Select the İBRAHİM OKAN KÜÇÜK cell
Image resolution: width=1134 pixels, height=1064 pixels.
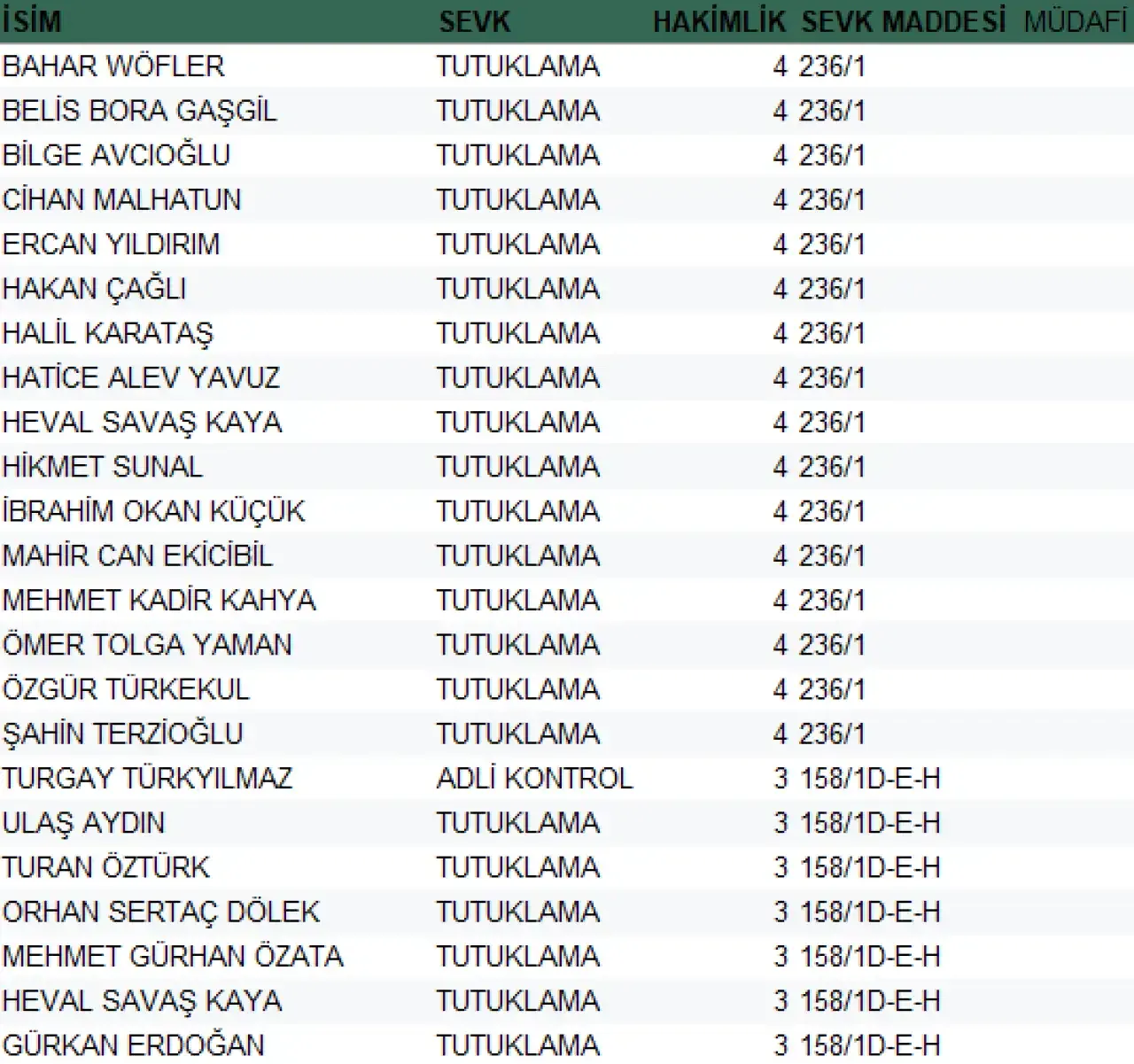153,511
